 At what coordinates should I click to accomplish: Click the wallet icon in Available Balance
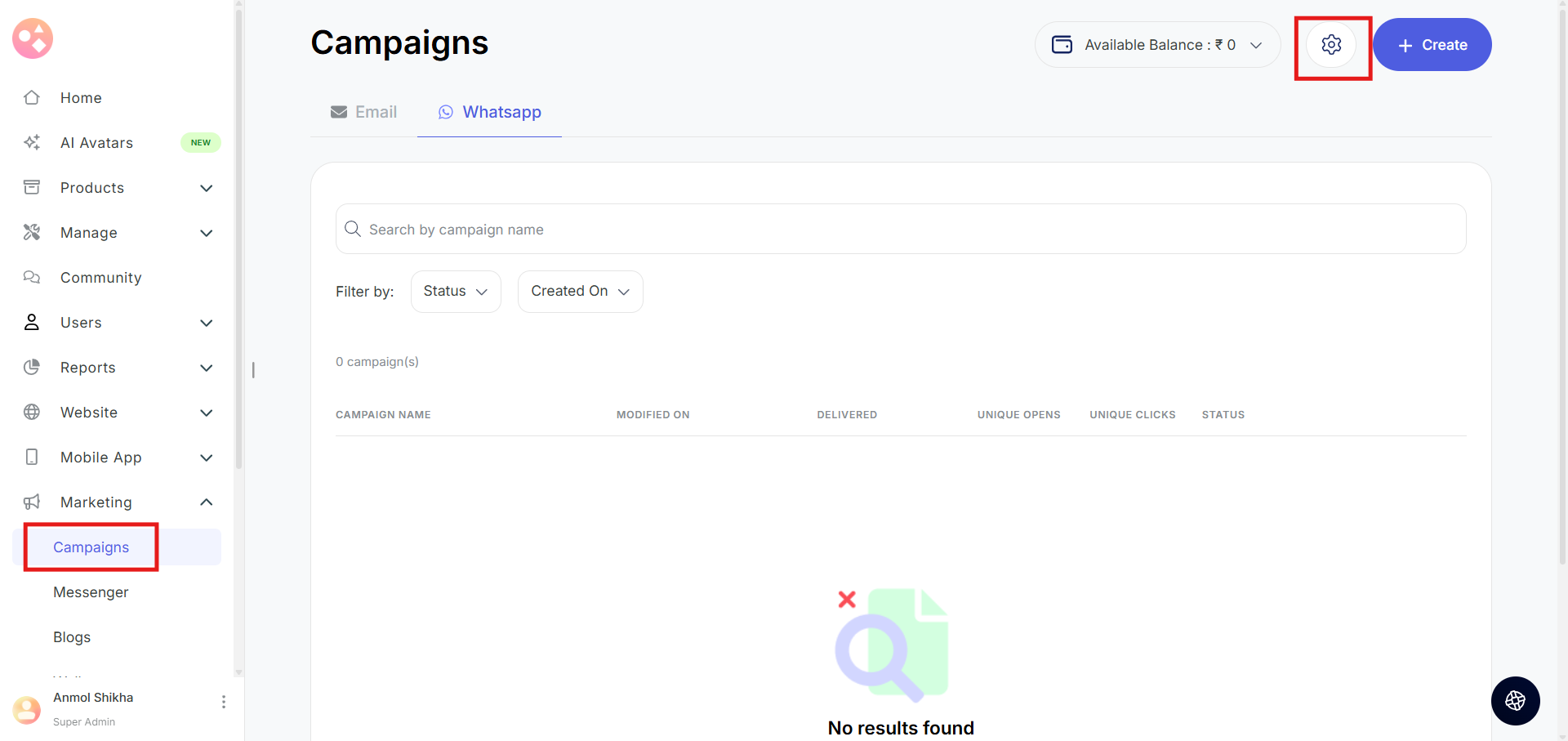(x=1062, y=45)
